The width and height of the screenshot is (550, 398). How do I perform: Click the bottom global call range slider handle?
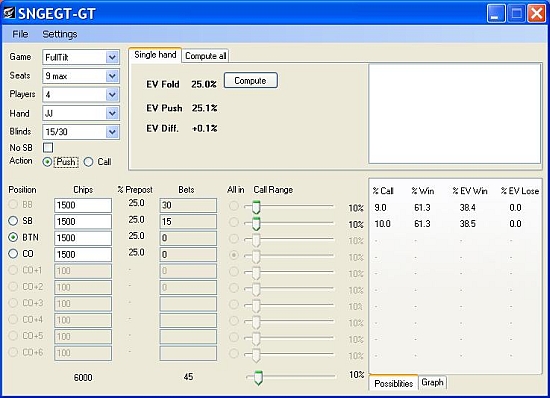(258, 378)
